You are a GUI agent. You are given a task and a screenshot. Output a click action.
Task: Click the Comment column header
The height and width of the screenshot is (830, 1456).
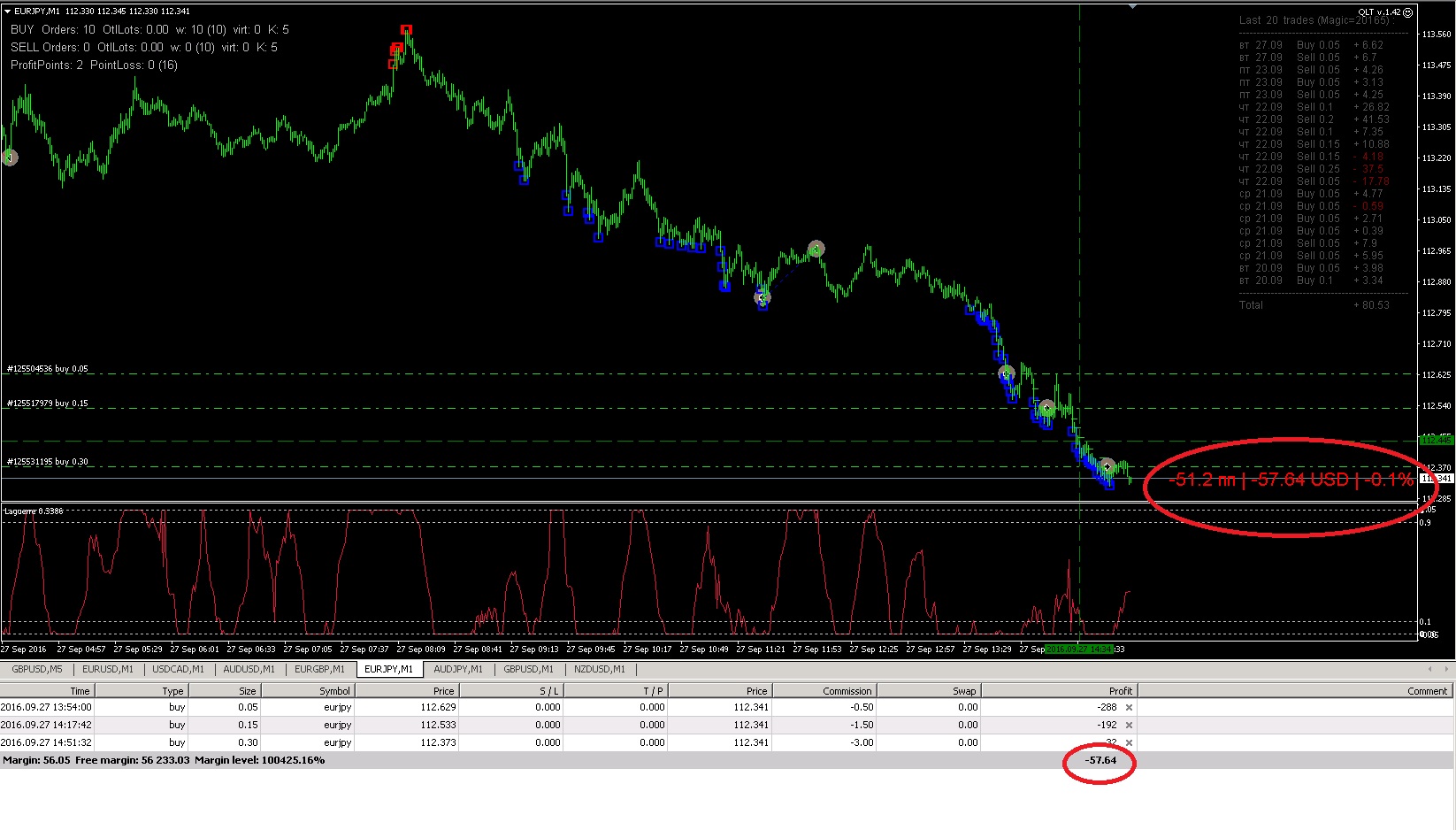pyautogui.click(x=1295, y=691)
